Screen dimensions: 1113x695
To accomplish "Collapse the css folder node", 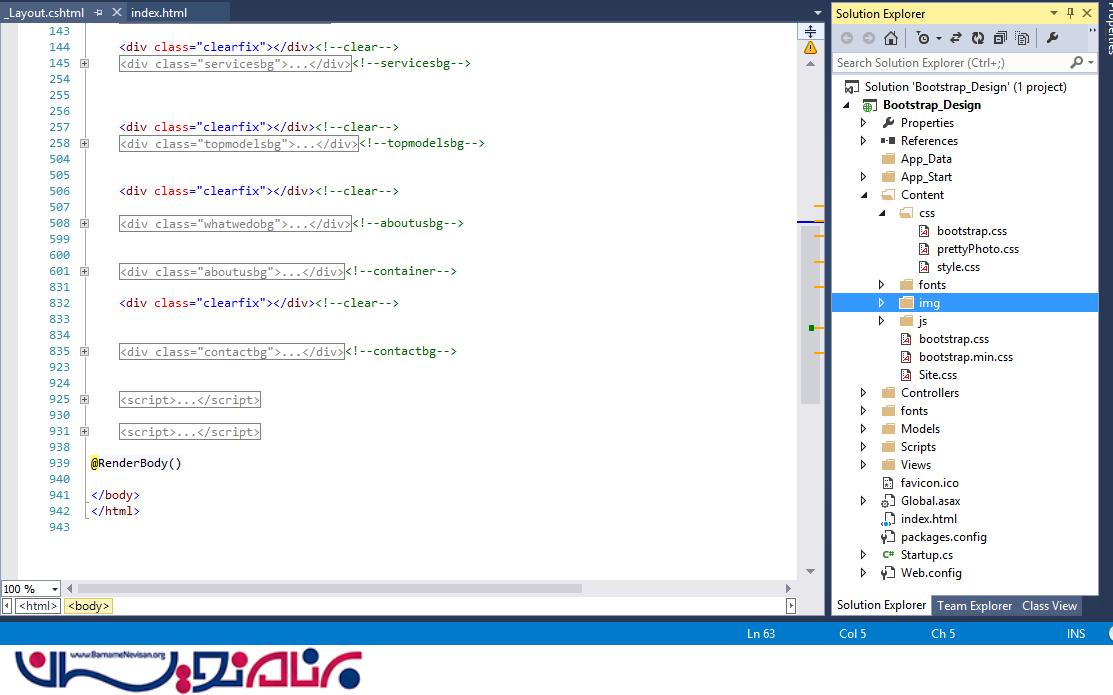I will click(x=881, y=213).
